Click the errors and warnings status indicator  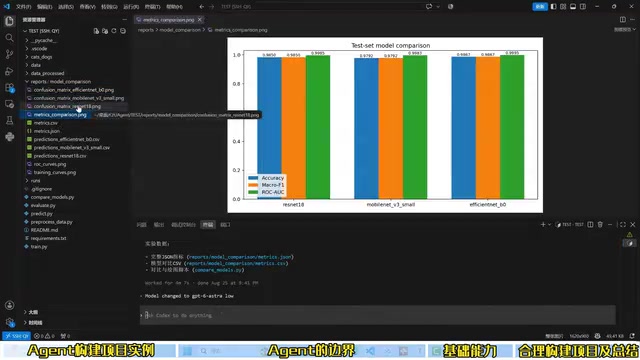[44, 336]
